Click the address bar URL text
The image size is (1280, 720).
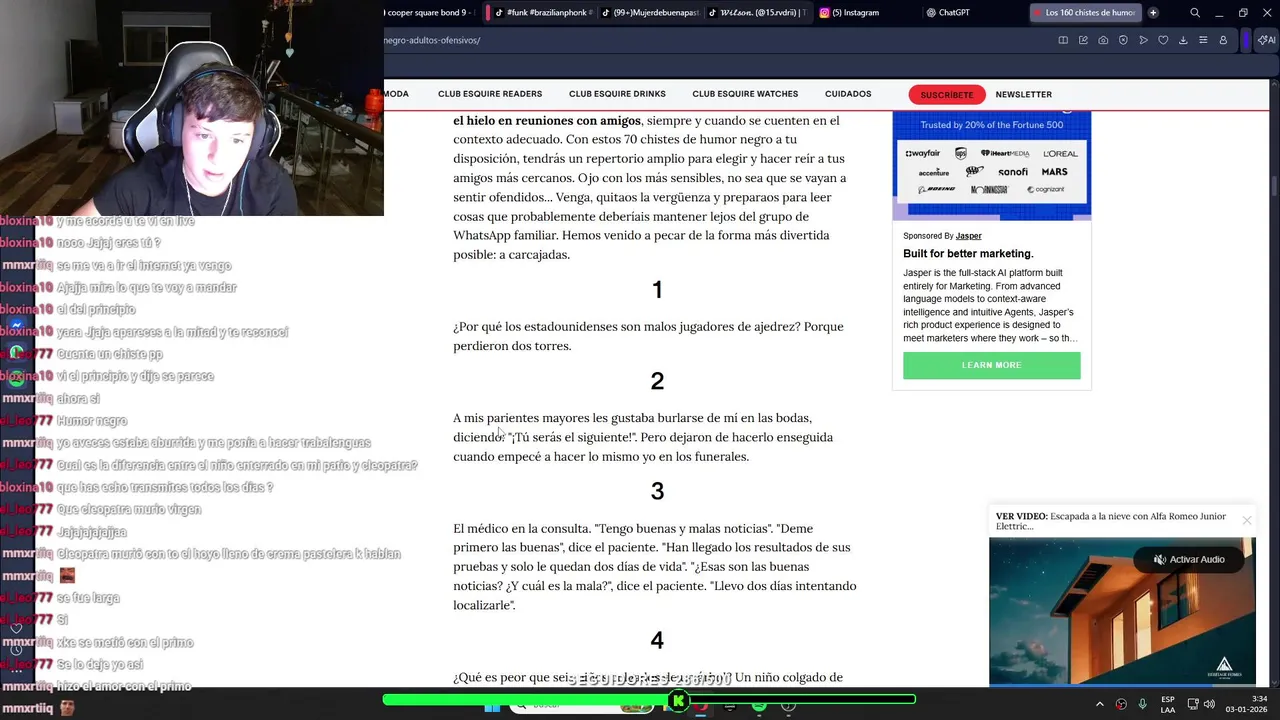(432, 40)
